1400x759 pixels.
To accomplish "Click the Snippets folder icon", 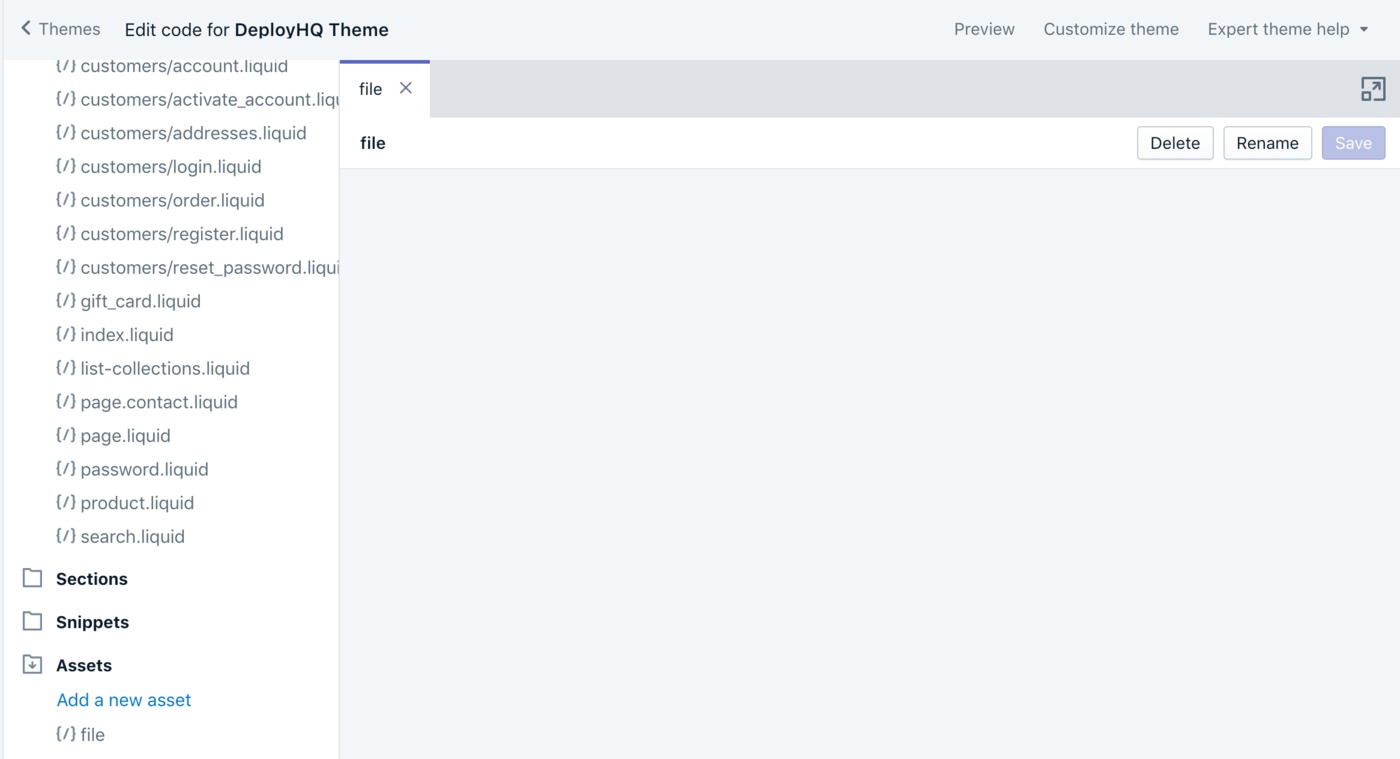I will 33,621.
